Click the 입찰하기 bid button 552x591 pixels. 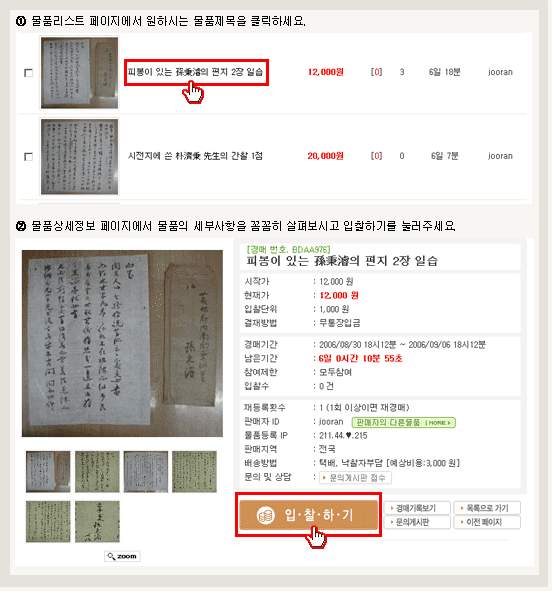(x=309, y=514)
